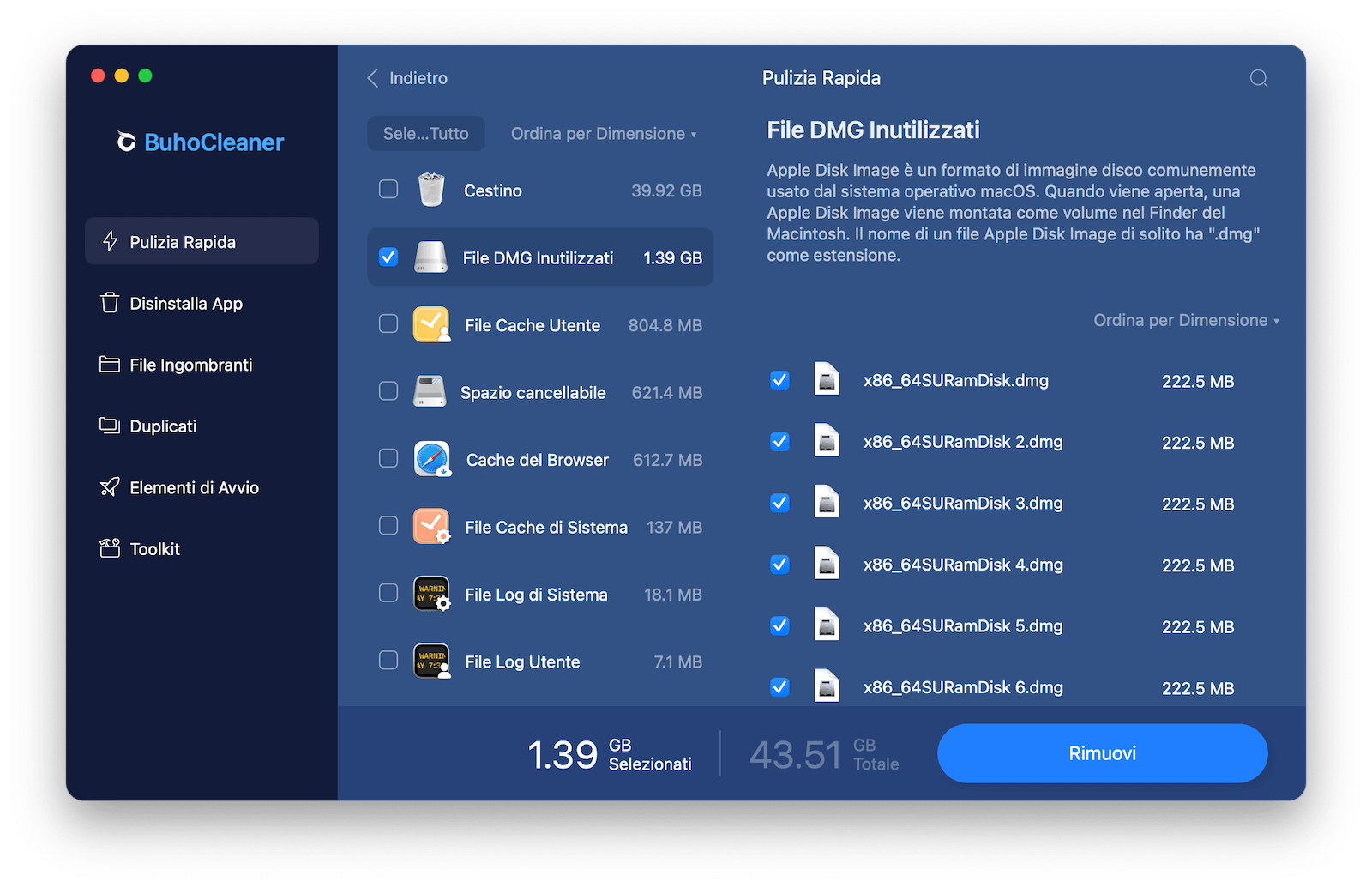This screenshot has height=888, width=1372.
Task: Select file name x86_64SURamDisk 4.dmg
Action: (963, 565)
